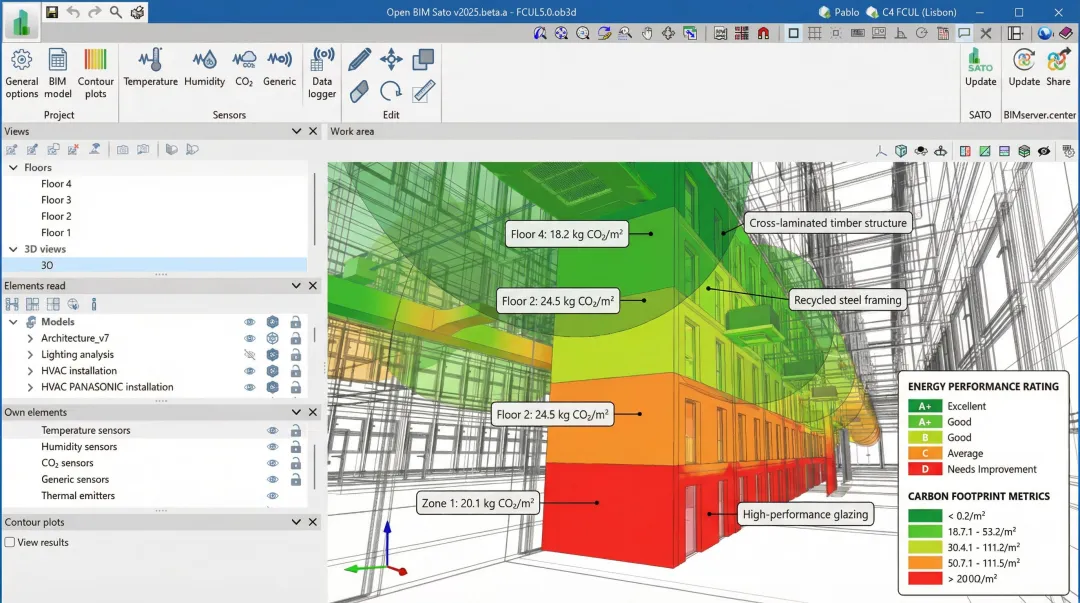Screen dimensions: 1080x603
Task: Click the SATO Update button
Action: (x=980, y=68)
